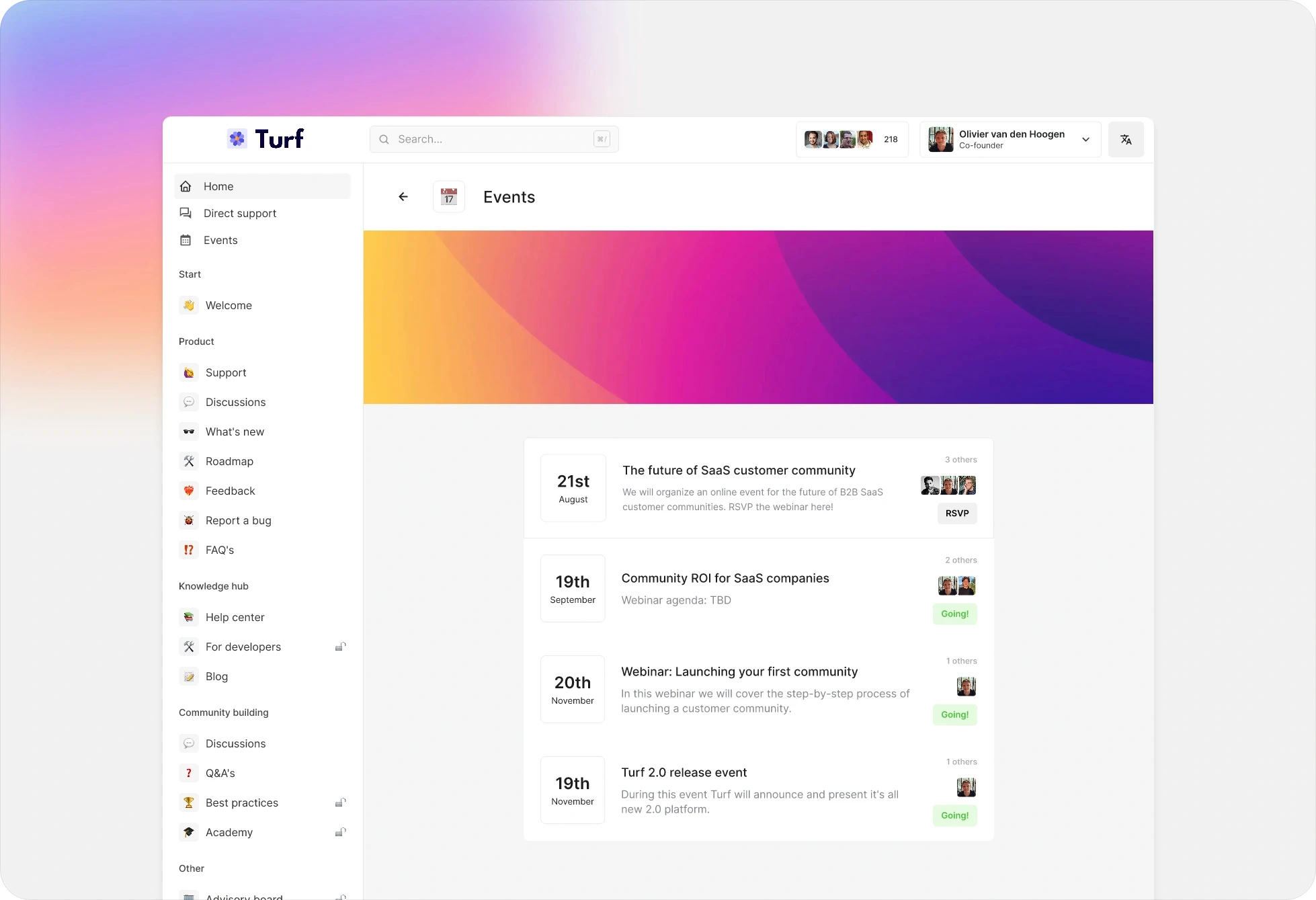The width and height of the screenshot is (1316, 900).
Task: Click the Turf flower logo
Action: tap(237, 138)
